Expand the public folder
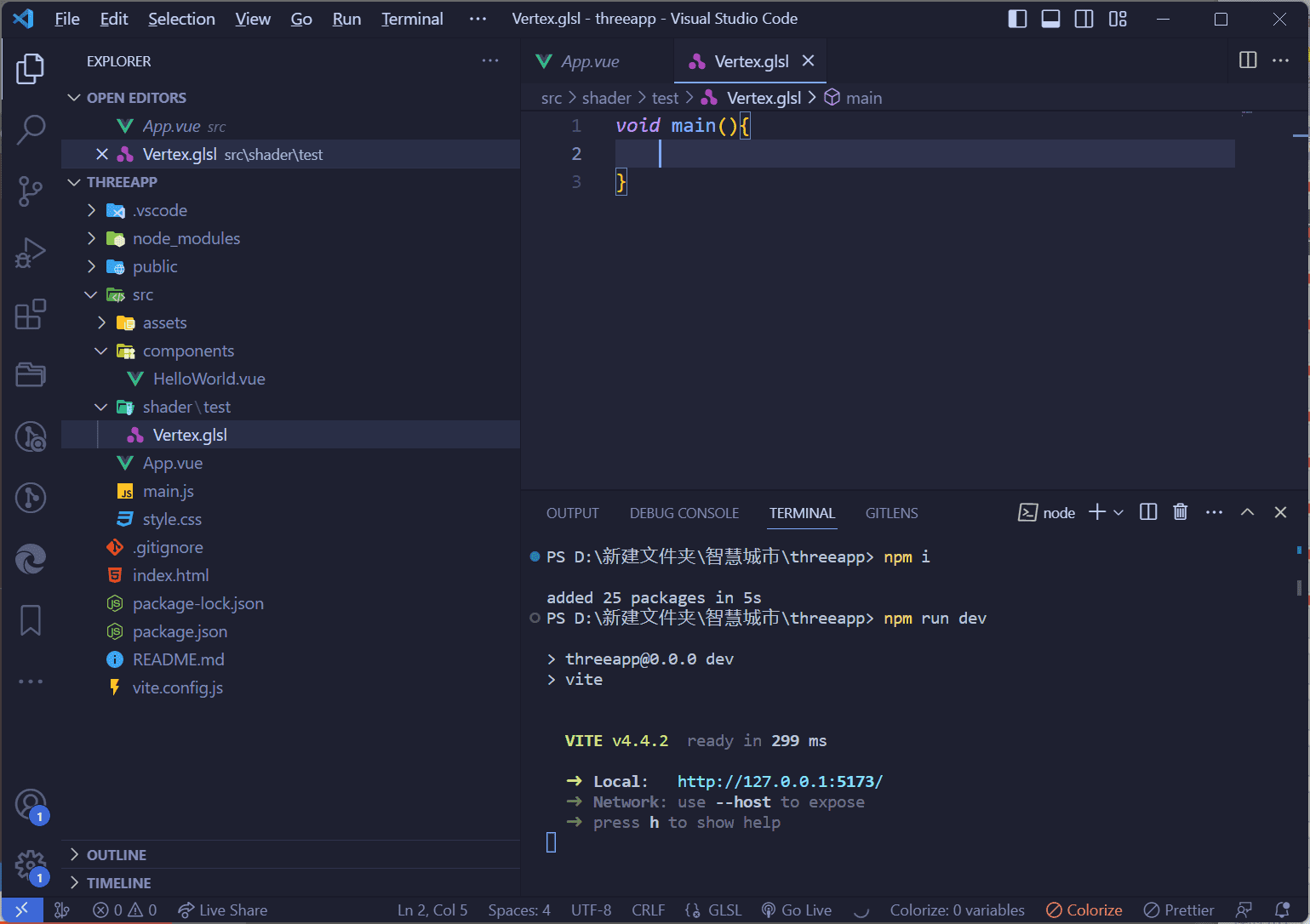The image size is (1310, 924). click(92, 266)
